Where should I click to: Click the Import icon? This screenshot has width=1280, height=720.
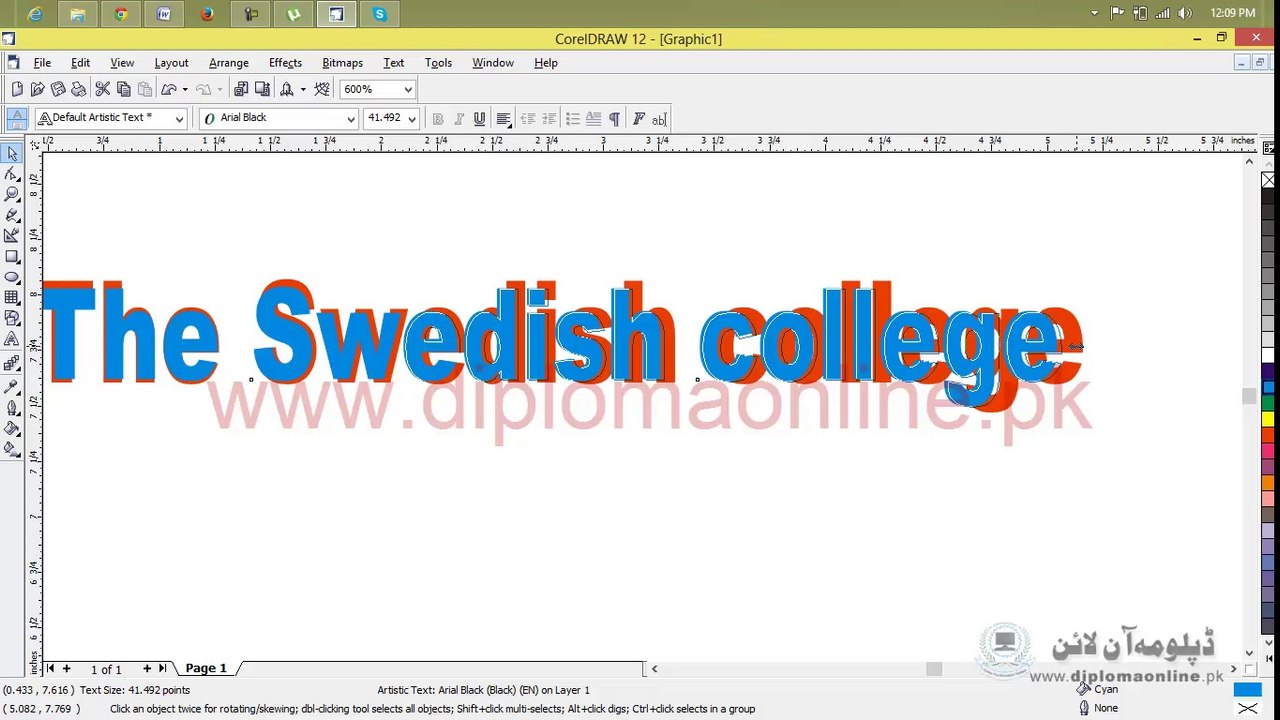click(x=241, y=89)
